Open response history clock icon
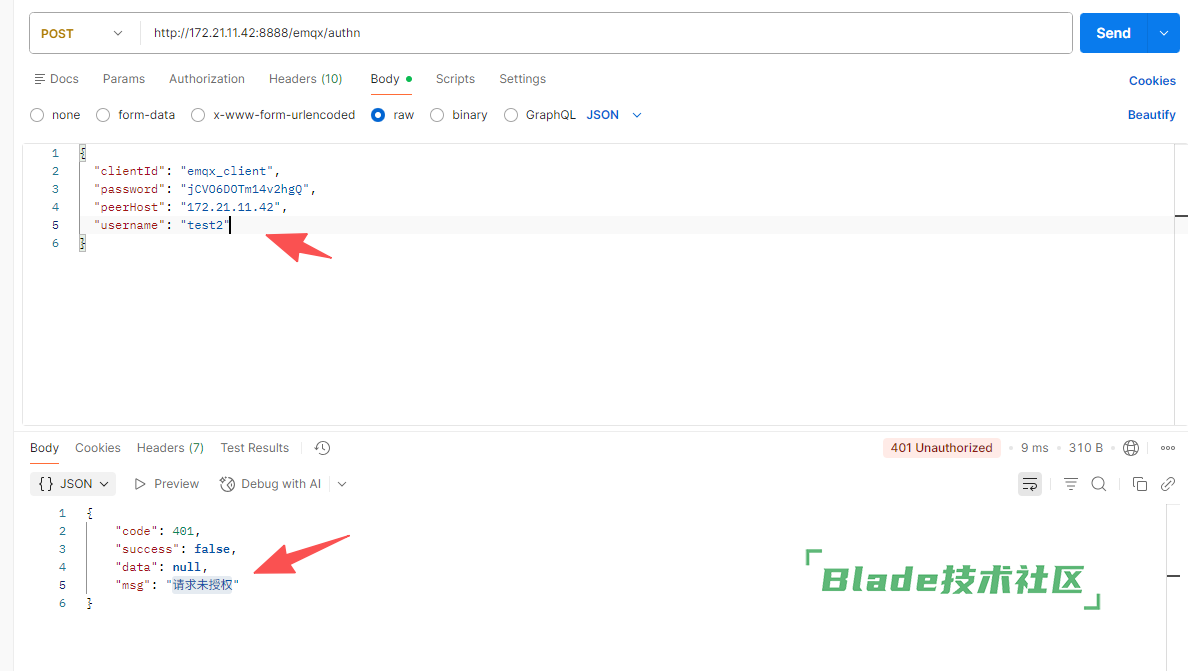 tap(322, 448)
